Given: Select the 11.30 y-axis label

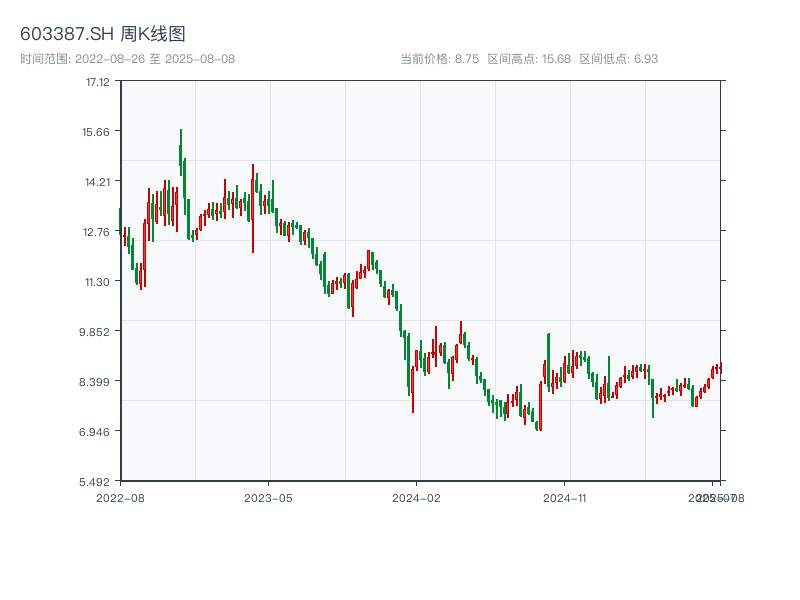Looking at the screenshot, I should point(97,282).
